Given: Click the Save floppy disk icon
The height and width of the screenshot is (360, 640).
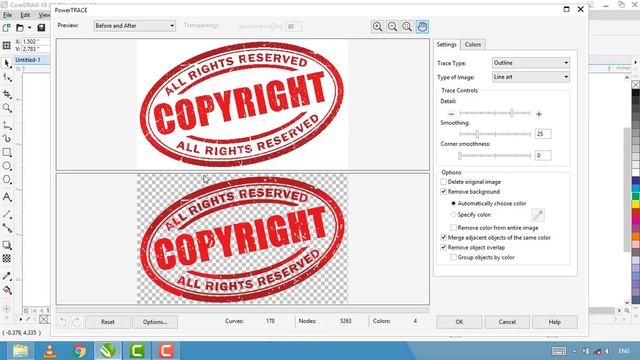Looking at the screenshot, I should (41, 28).
